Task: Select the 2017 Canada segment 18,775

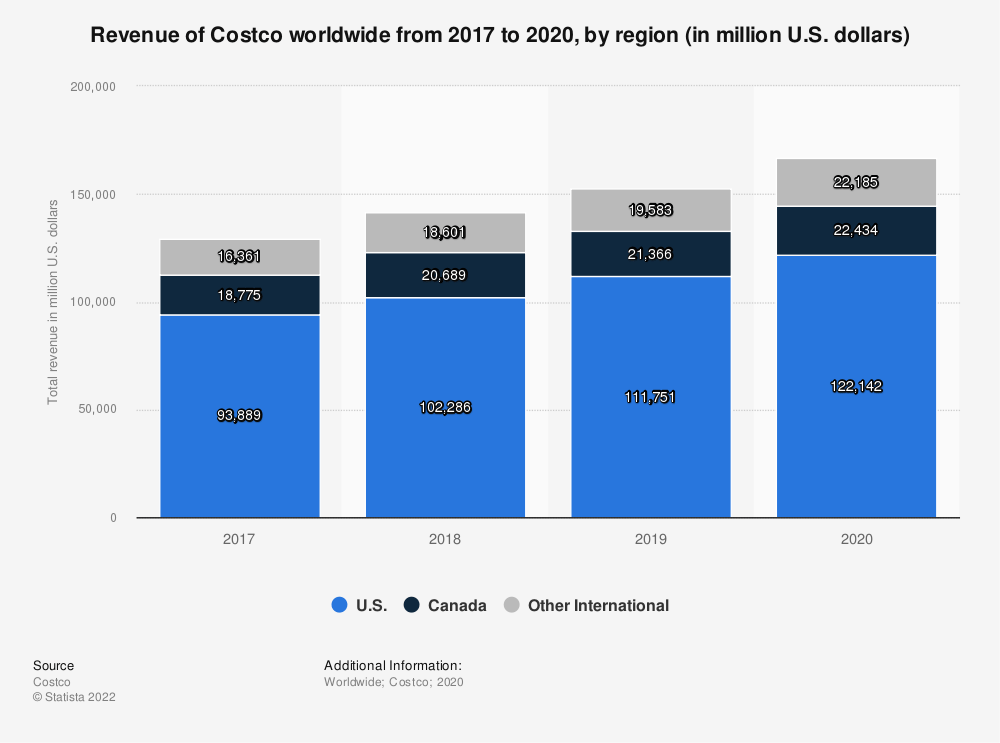Action: pyautogui.click(x=239, y=295)
